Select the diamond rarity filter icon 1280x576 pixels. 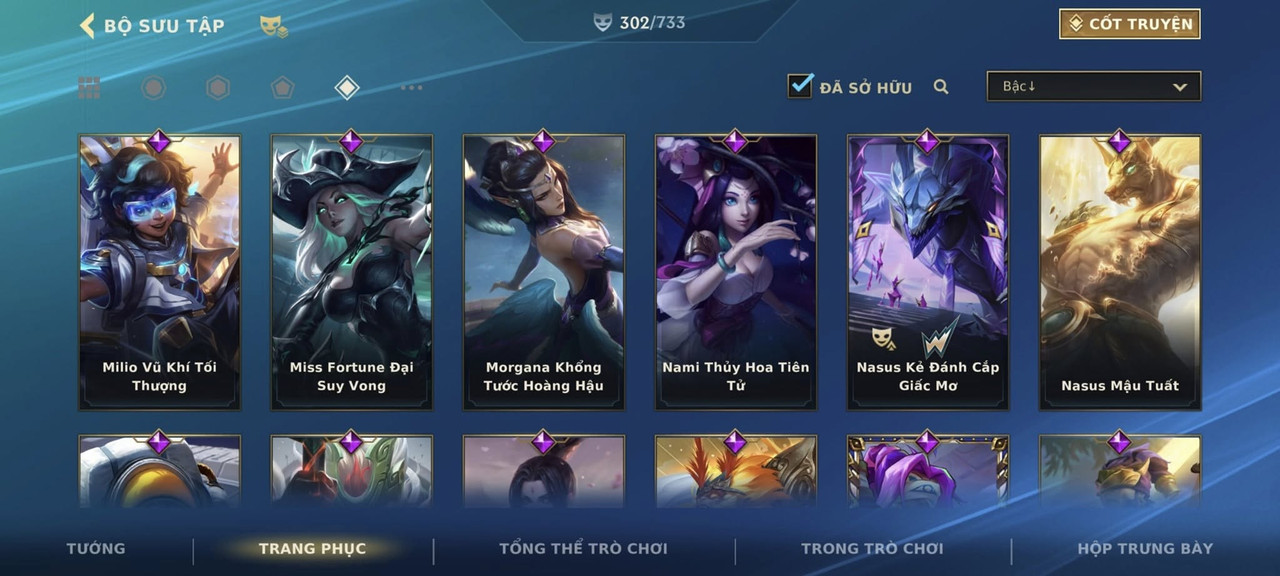pos(346,88)
